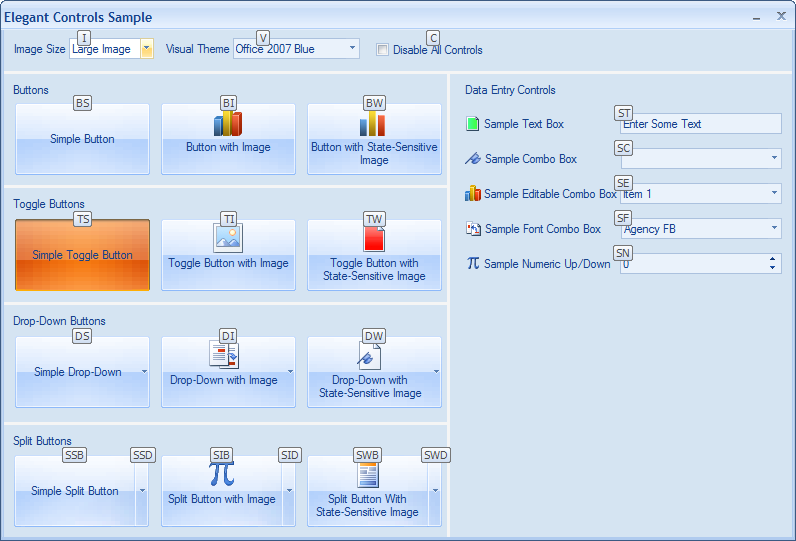Click the pi icon beside Sample Numeric Up/Down
This screenshot has width=796, height=541.
(x=473, y=263)
